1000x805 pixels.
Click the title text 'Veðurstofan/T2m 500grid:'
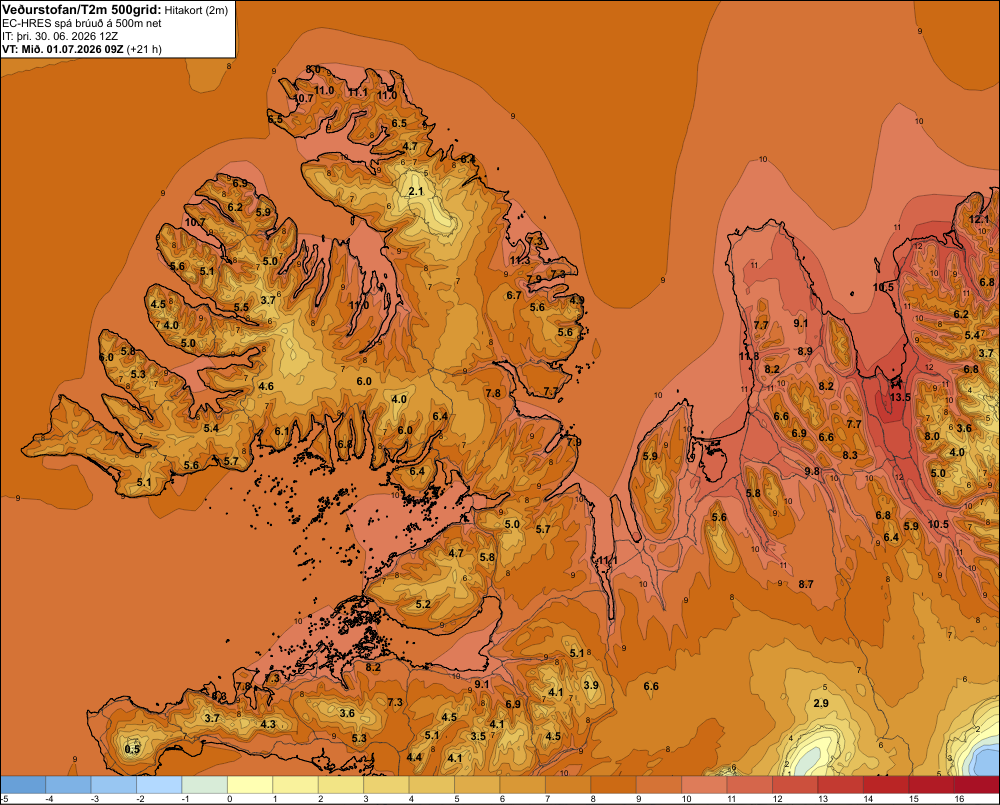coord(82,9)
